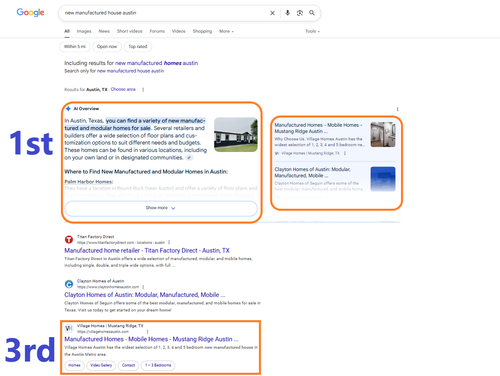Open more options for Titan Factory result
This screenshot has height=376, width=500.
pyautogui.click(x=169, y=242)
